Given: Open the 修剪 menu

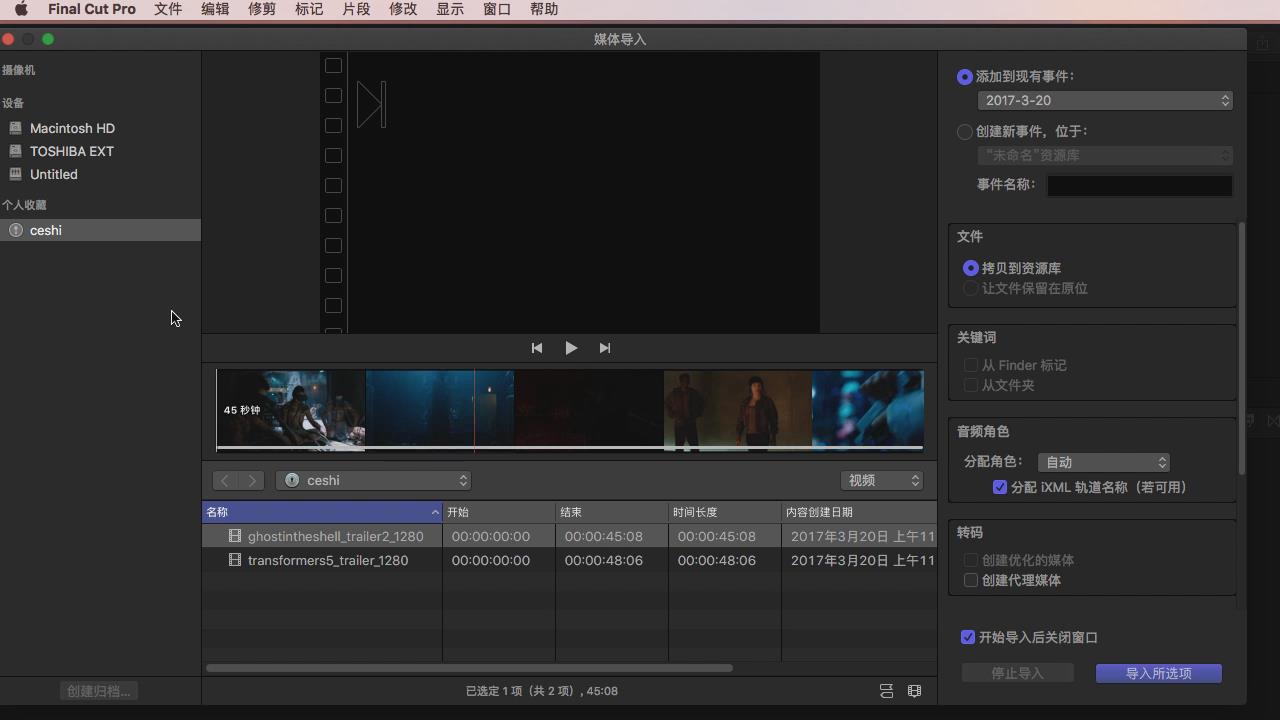Looking at the screenshot, I should (262, 9).
